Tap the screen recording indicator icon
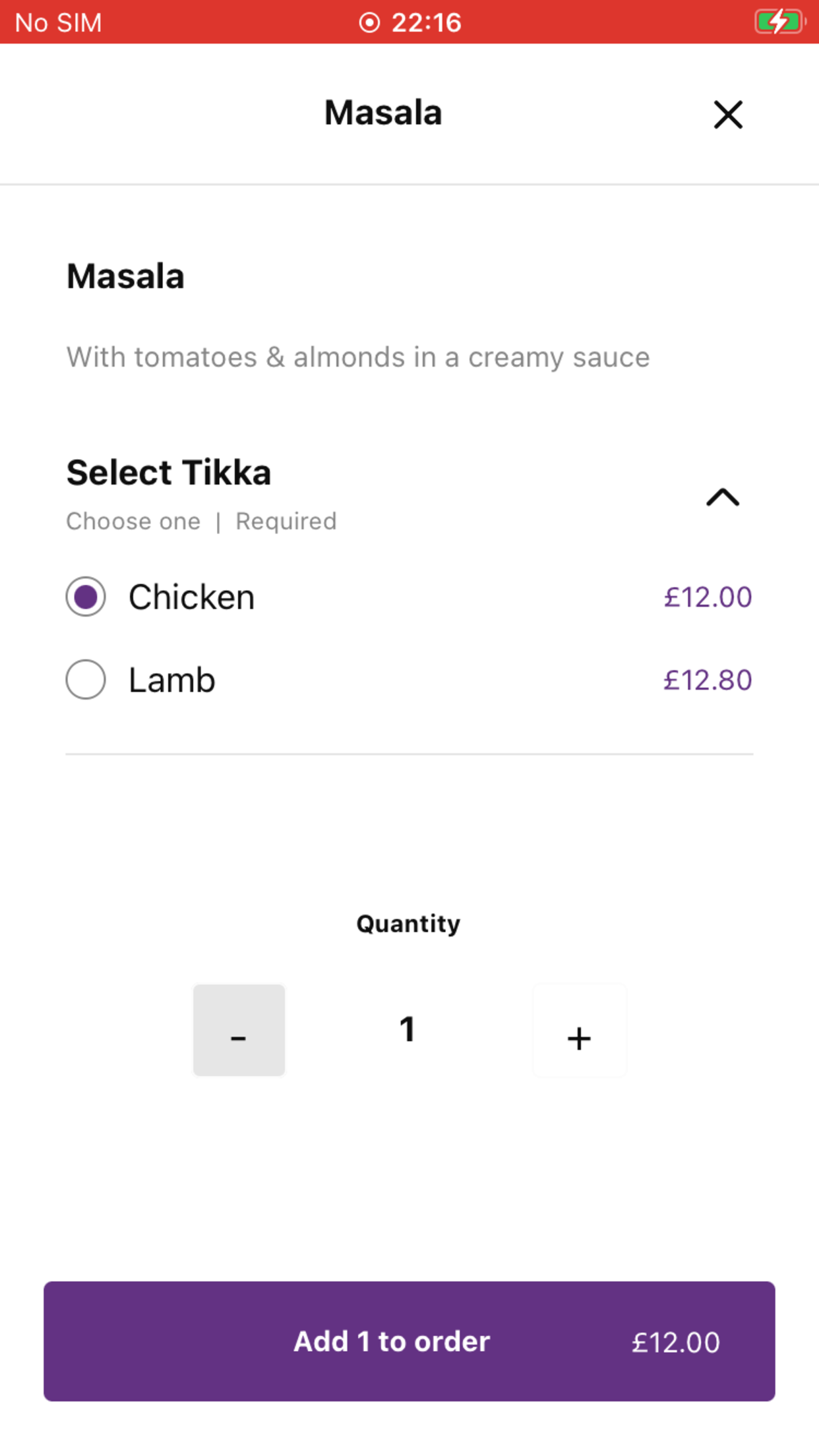This screenshot has width=819, height=1456. pos(369,22)
